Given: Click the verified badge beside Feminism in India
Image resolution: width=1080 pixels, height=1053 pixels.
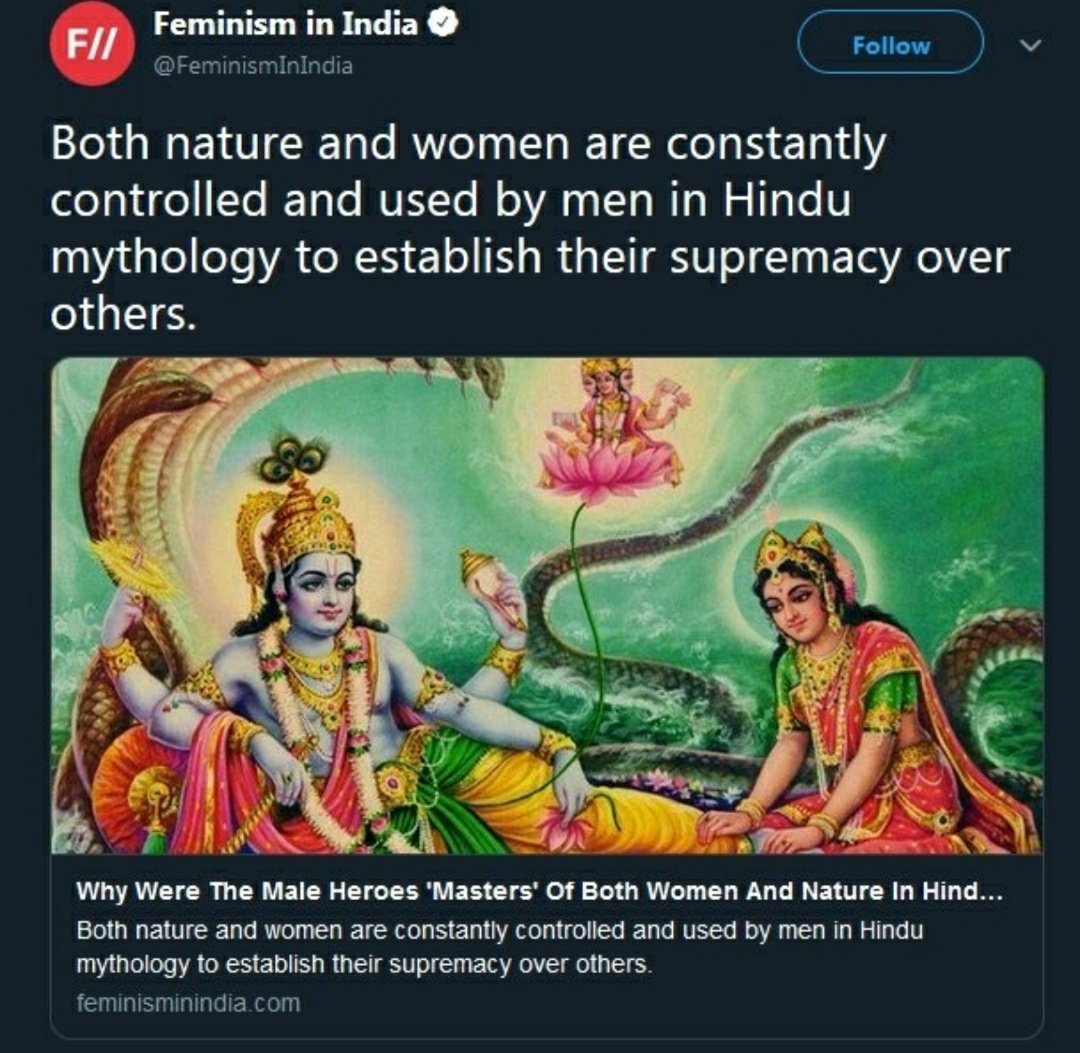Looking at the screenshot, I should (x=443, y=24).
